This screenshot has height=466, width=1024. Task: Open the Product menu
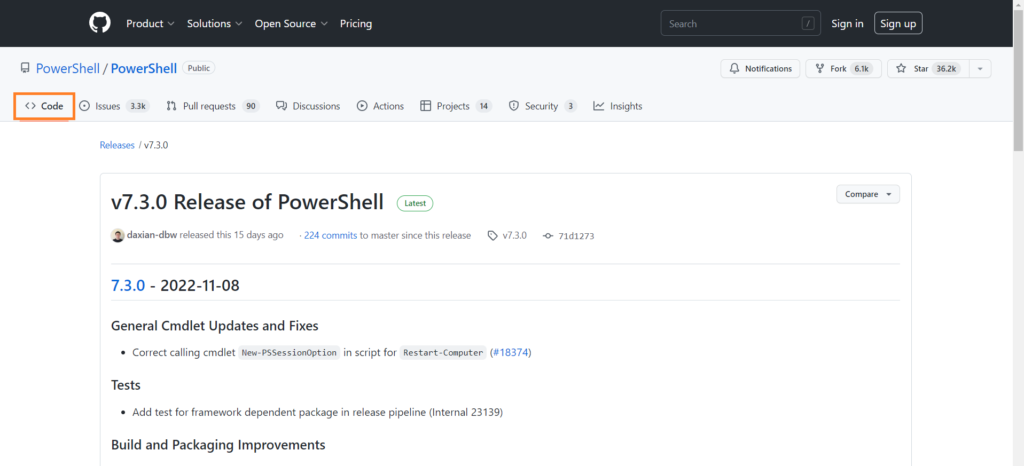click(150, 23)
